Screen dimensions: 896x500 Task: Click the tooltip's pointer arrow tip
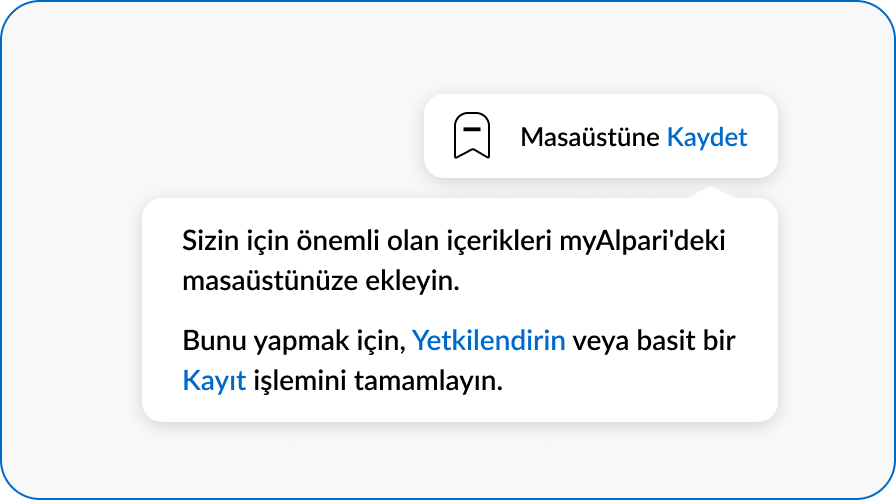tap(710, 189)
